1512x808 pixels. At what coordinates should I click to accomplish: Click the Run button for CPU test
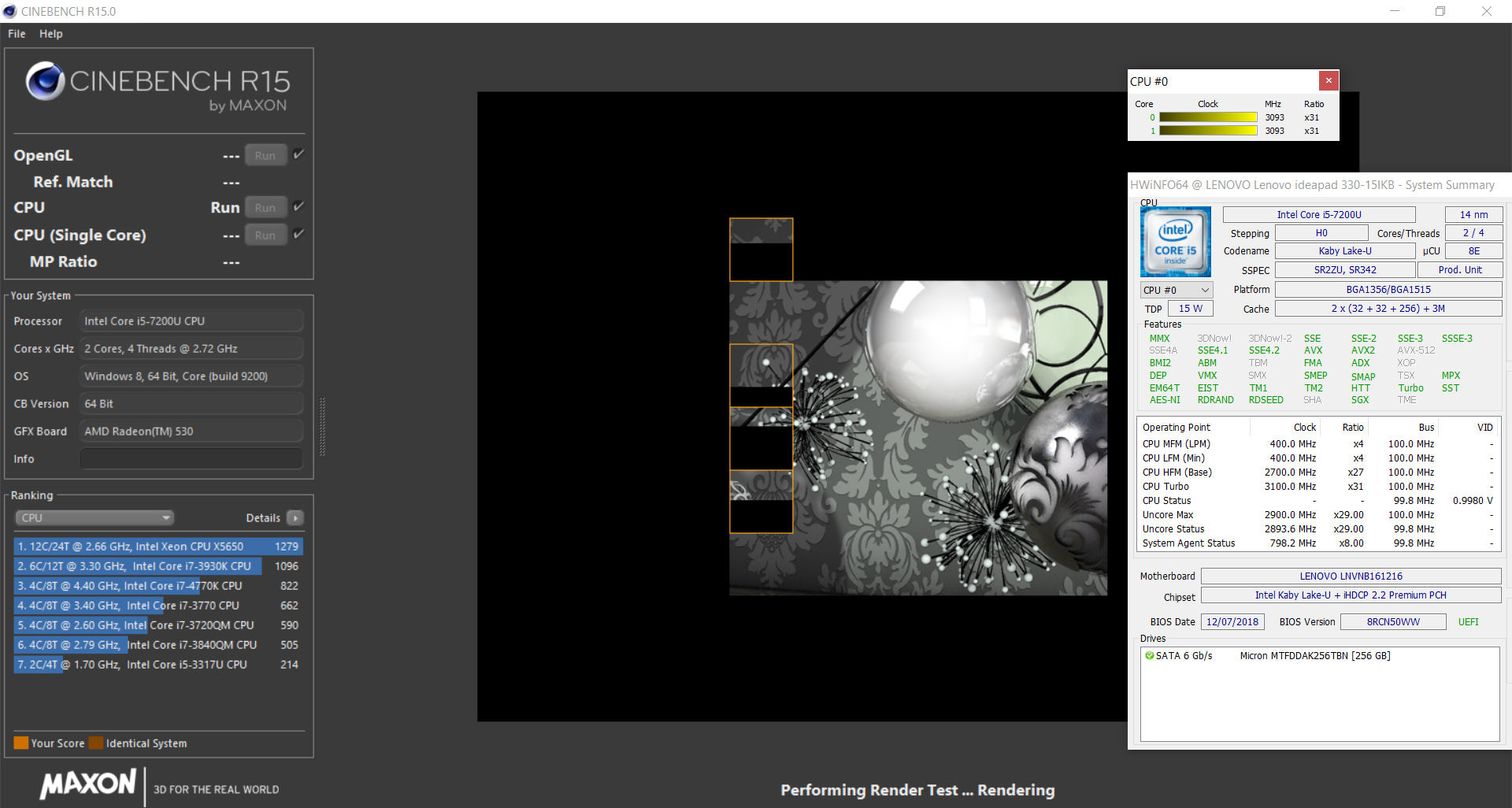pyautogui.click(x=265, y=207)
